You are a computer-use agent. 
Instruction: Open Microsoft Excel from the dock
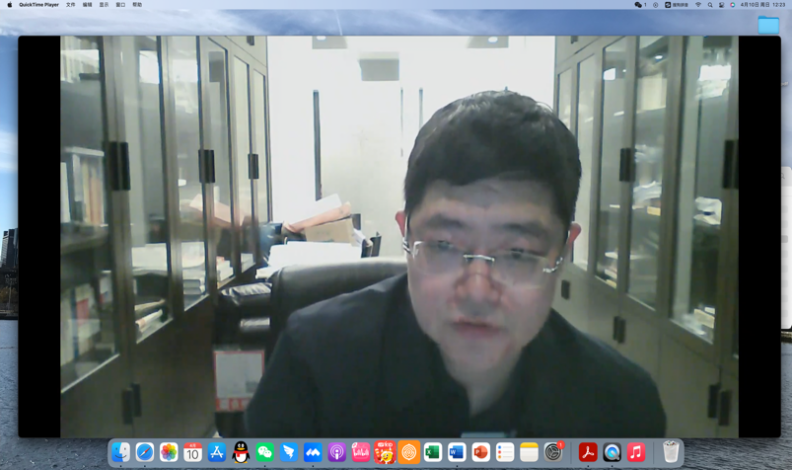(433, 452)
